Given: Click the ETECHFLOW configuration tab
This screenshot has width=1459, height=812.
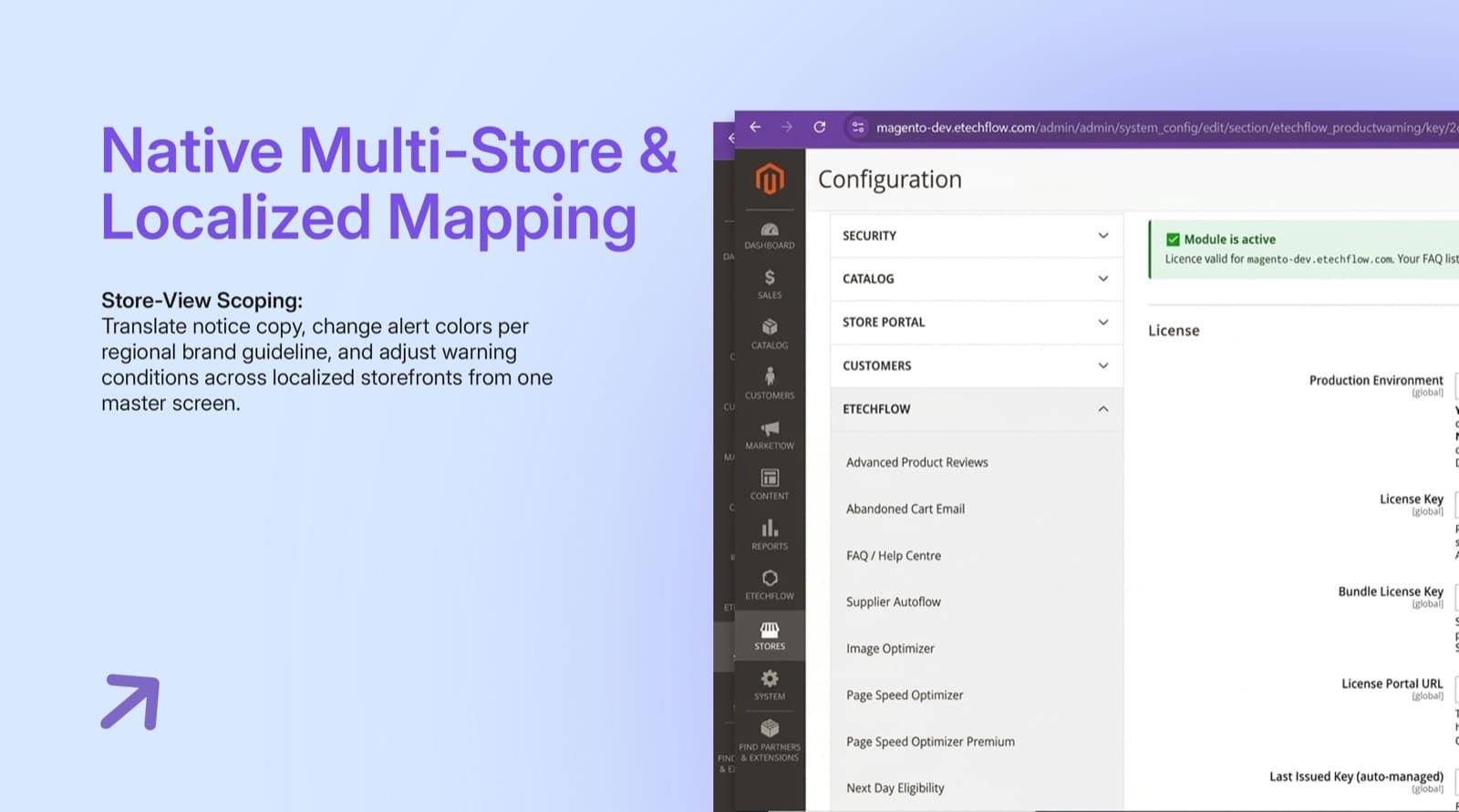Looking at the screenshot, I should (x=976, y=409).
